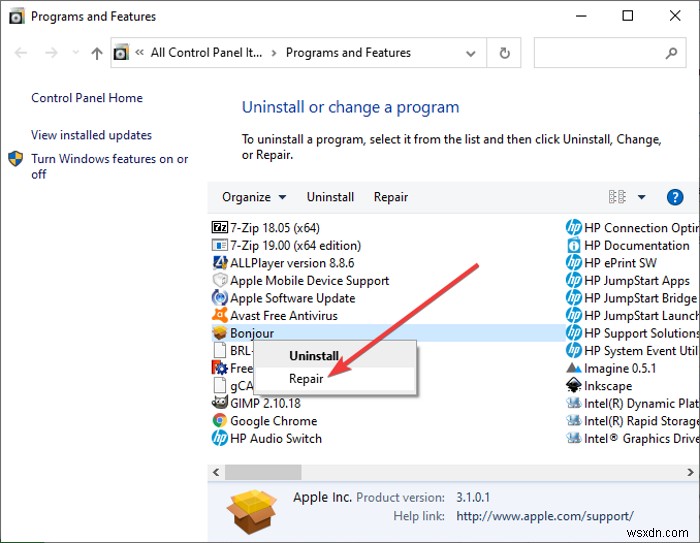Click the HP JumpStart Apps icon
700x543 pixels.
(574, 280)
